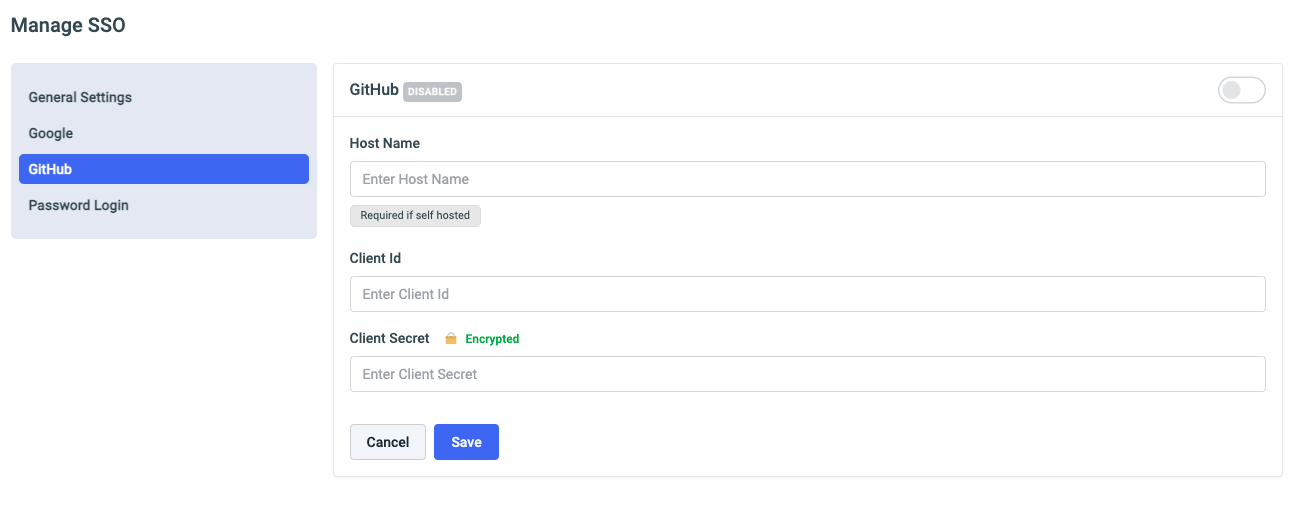Screen dimensions: 1294x506
Task: Click into the Enter Client Id field
Action: coord(807,294)
